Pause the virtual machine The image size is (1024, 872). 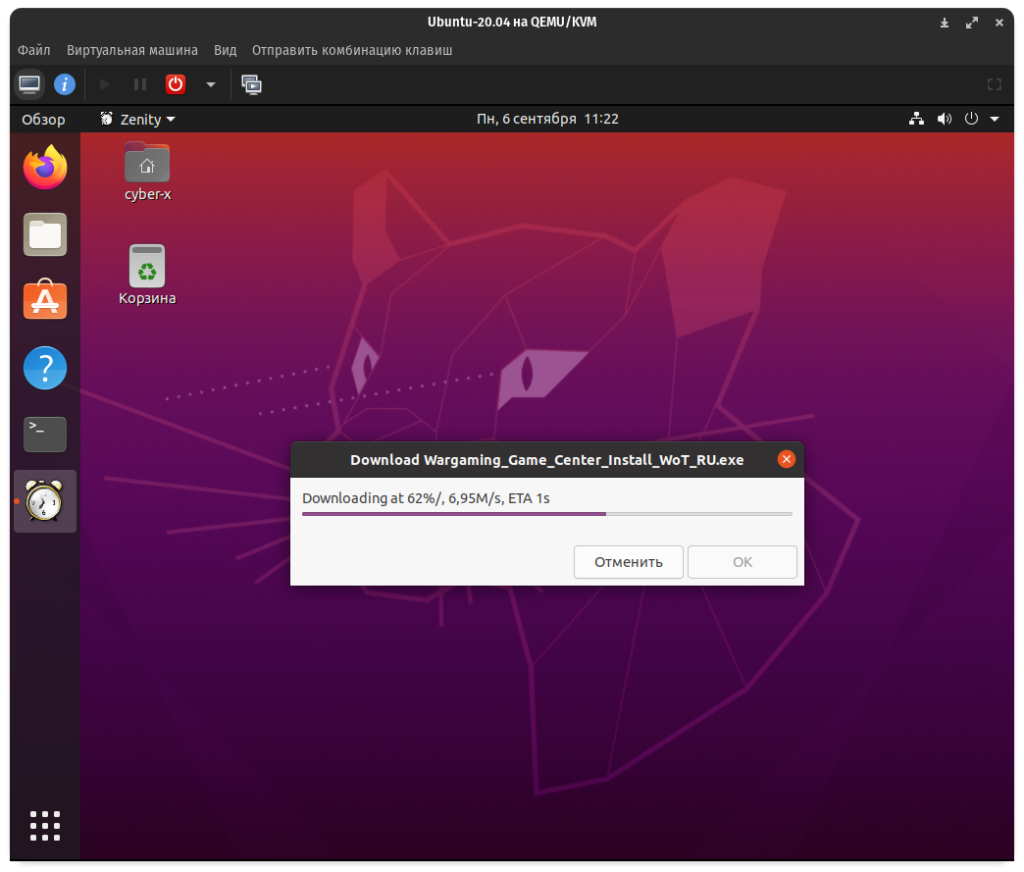tap(140, 85)
